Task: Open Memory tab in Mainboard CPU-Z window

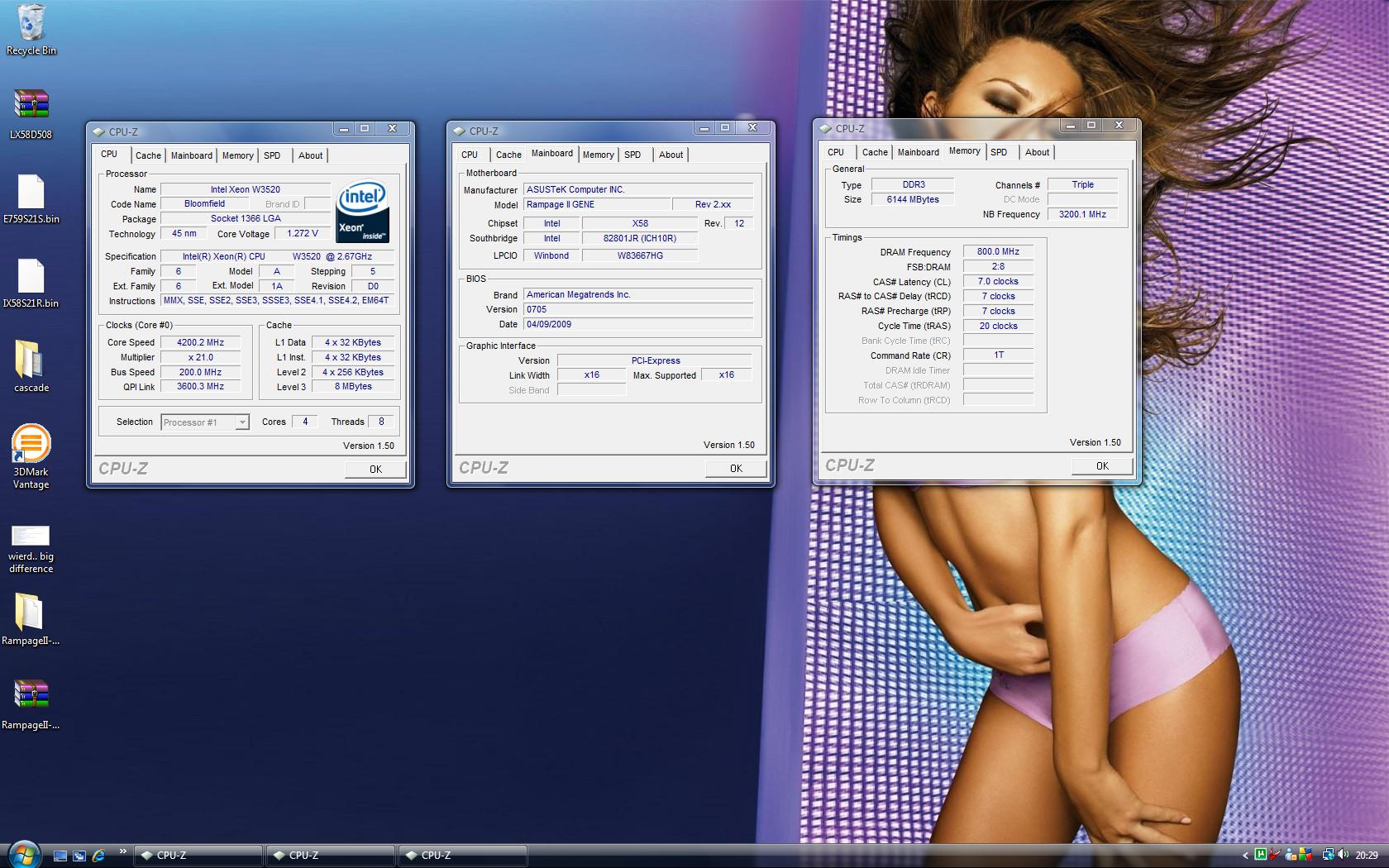Action: click(x=599, y=155)
